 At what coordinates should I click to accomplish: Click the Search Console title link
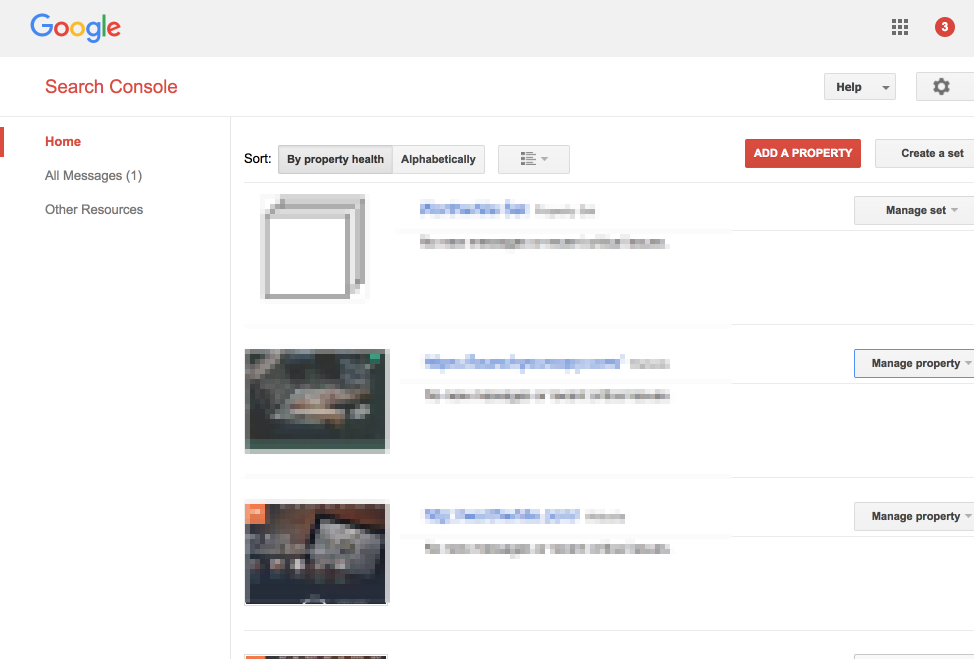111,87
